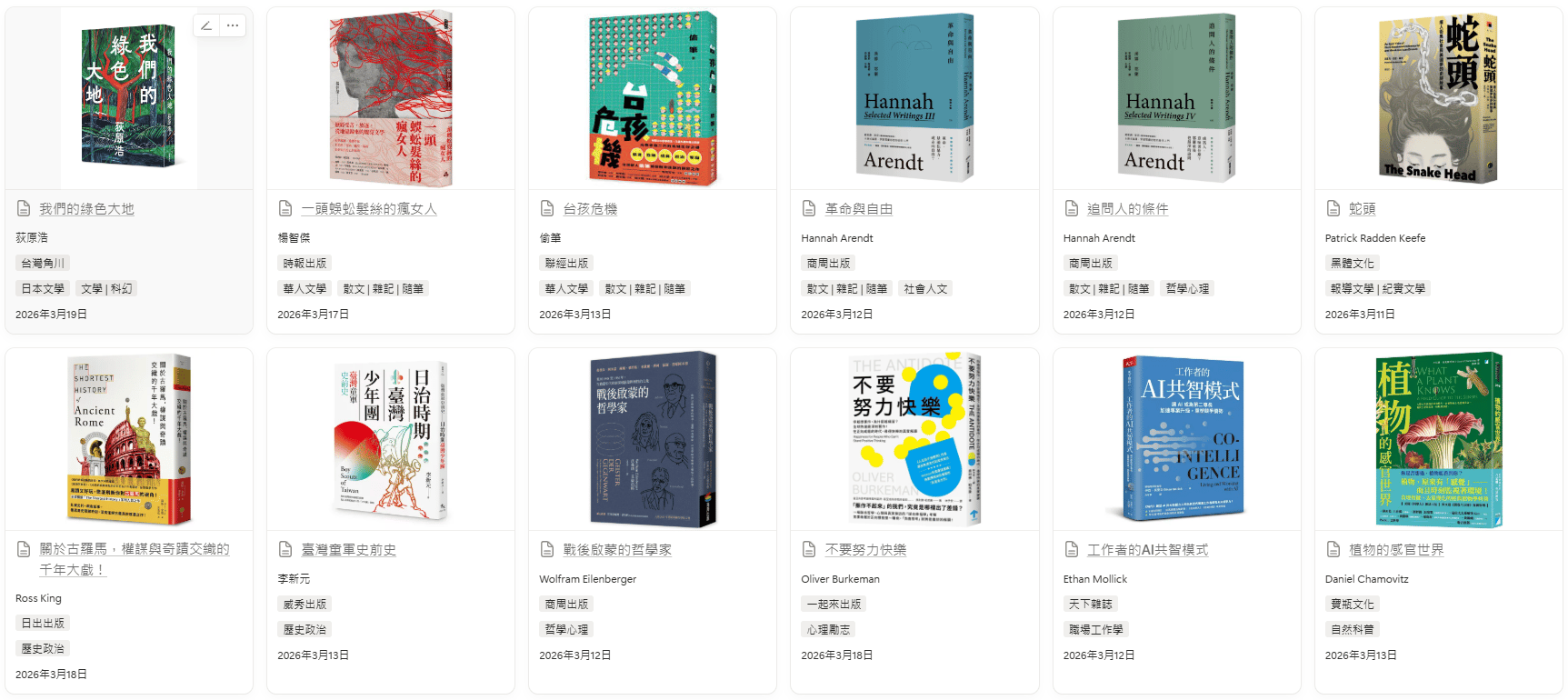Select the 黑體文化 publisher tag
The width and height of the screenshot is (1568, 700).
tap(1353, 263)
